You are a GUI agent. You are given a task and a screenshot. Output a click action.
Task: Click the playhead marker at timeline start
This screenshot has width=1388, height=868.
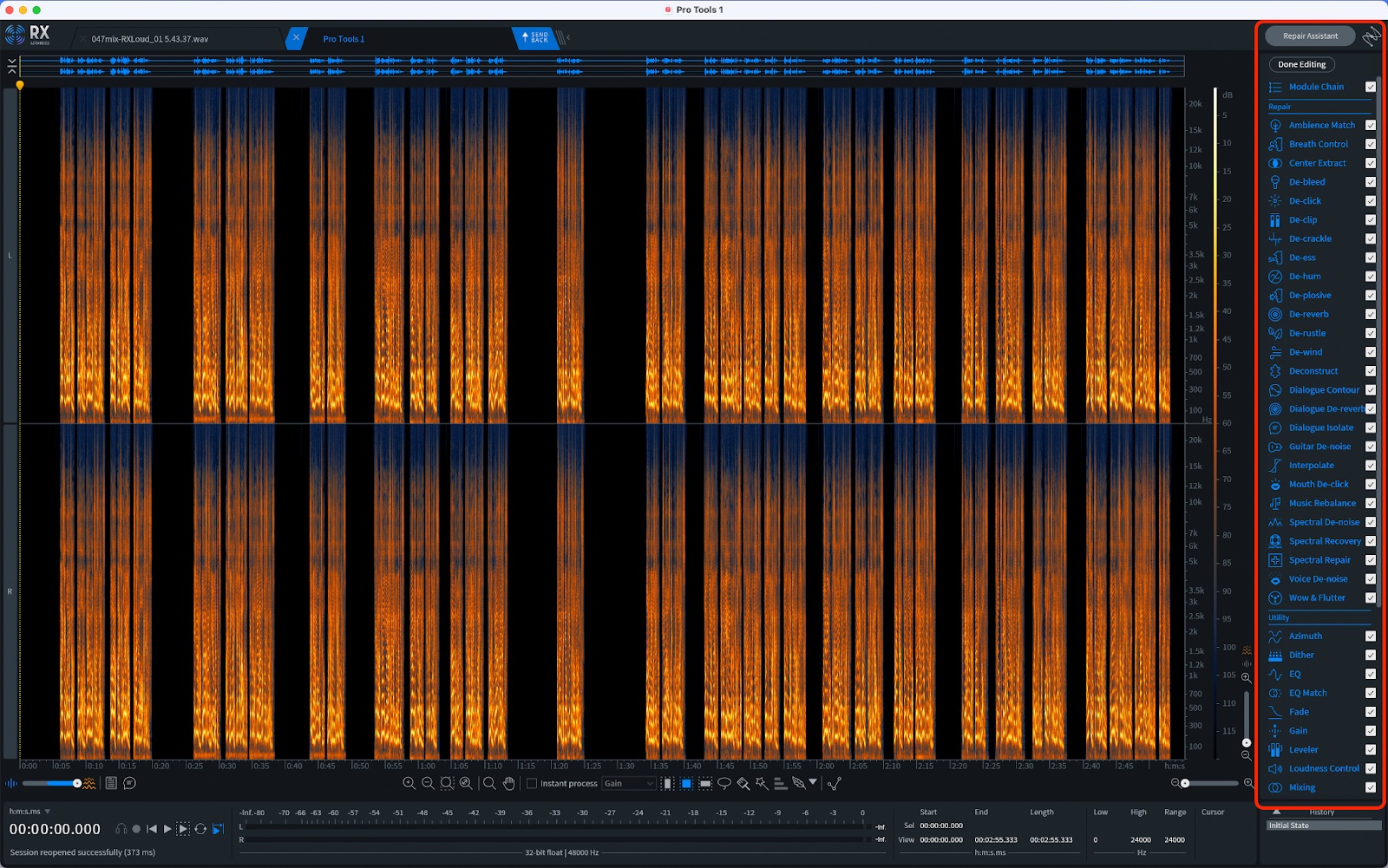[20, 85]
